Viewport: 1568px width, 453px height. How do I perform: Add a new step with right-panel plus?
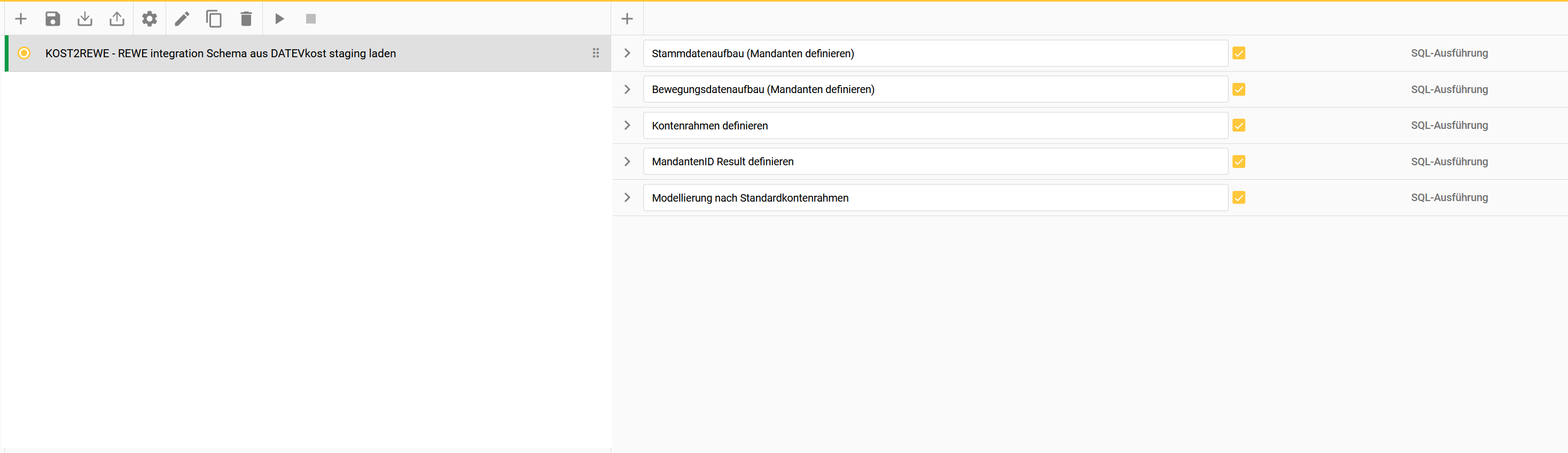tap(627, 19)
